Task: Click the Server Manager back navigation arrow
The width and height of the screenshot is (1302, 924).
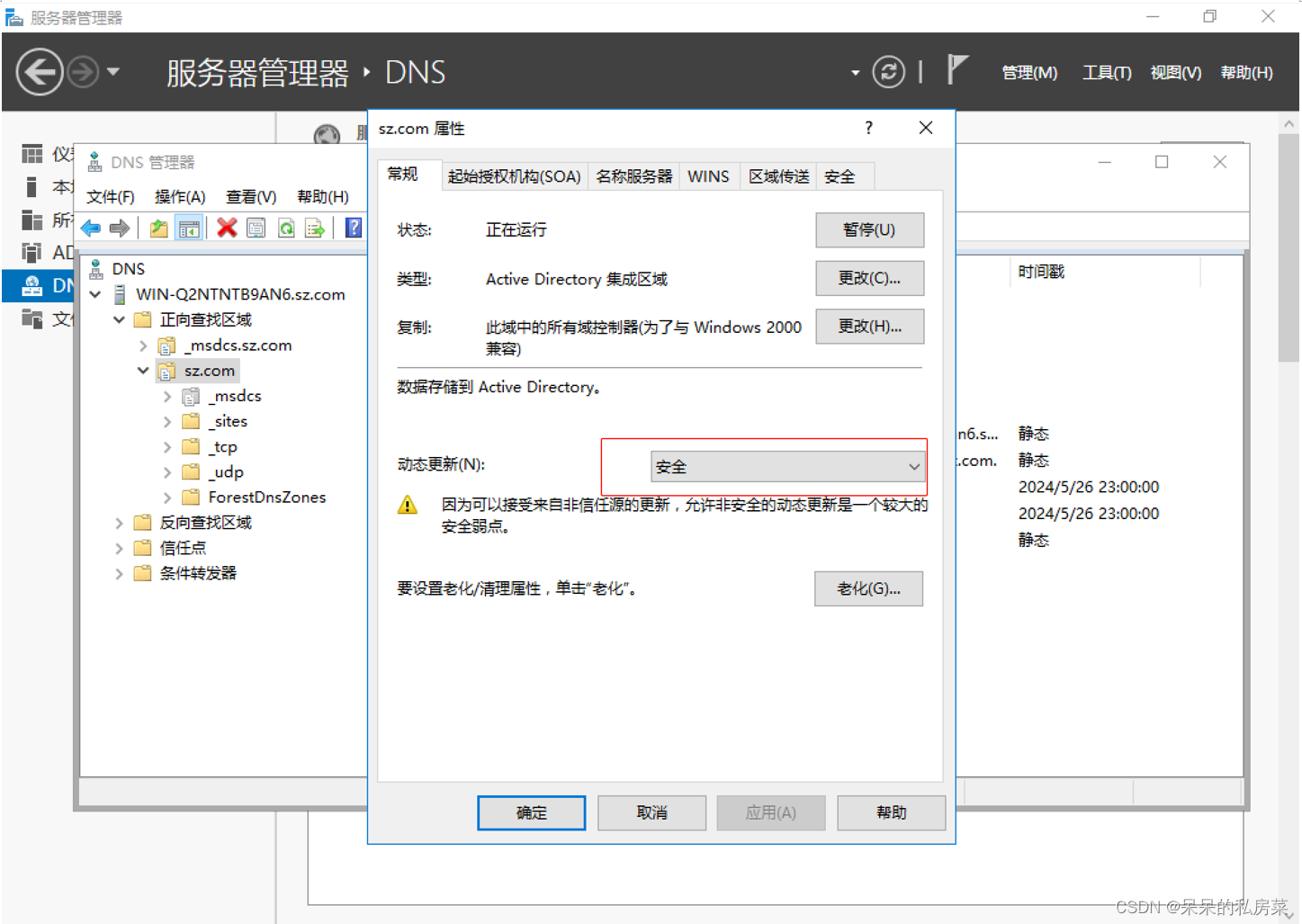Action: pyautogui.click(x=40, y=72)
